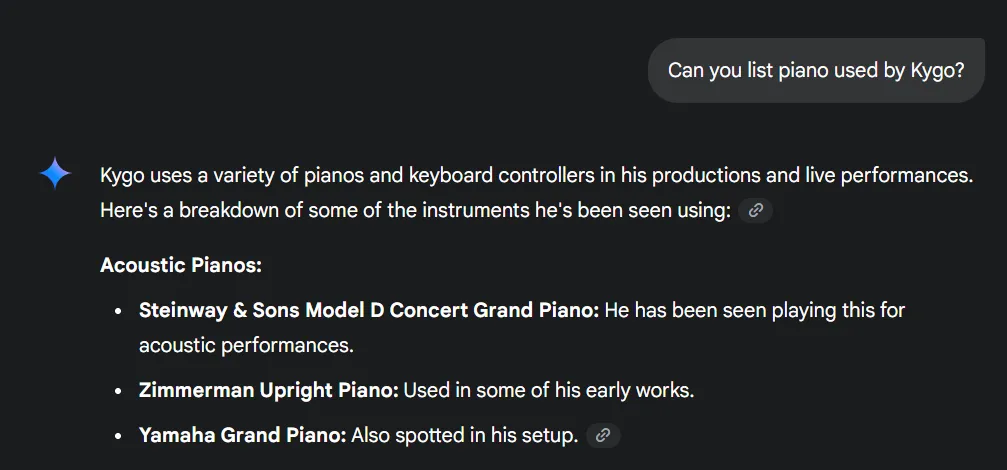Click "Steinway & Sons Model D Concert Grand Piano" text
This screenshot has width=1007, height=470.
(368, 310)
